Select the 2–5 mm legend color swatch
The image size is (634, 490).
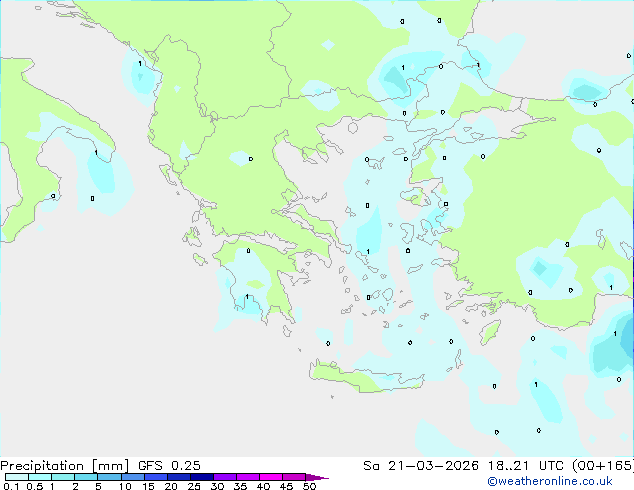(86, 477)
